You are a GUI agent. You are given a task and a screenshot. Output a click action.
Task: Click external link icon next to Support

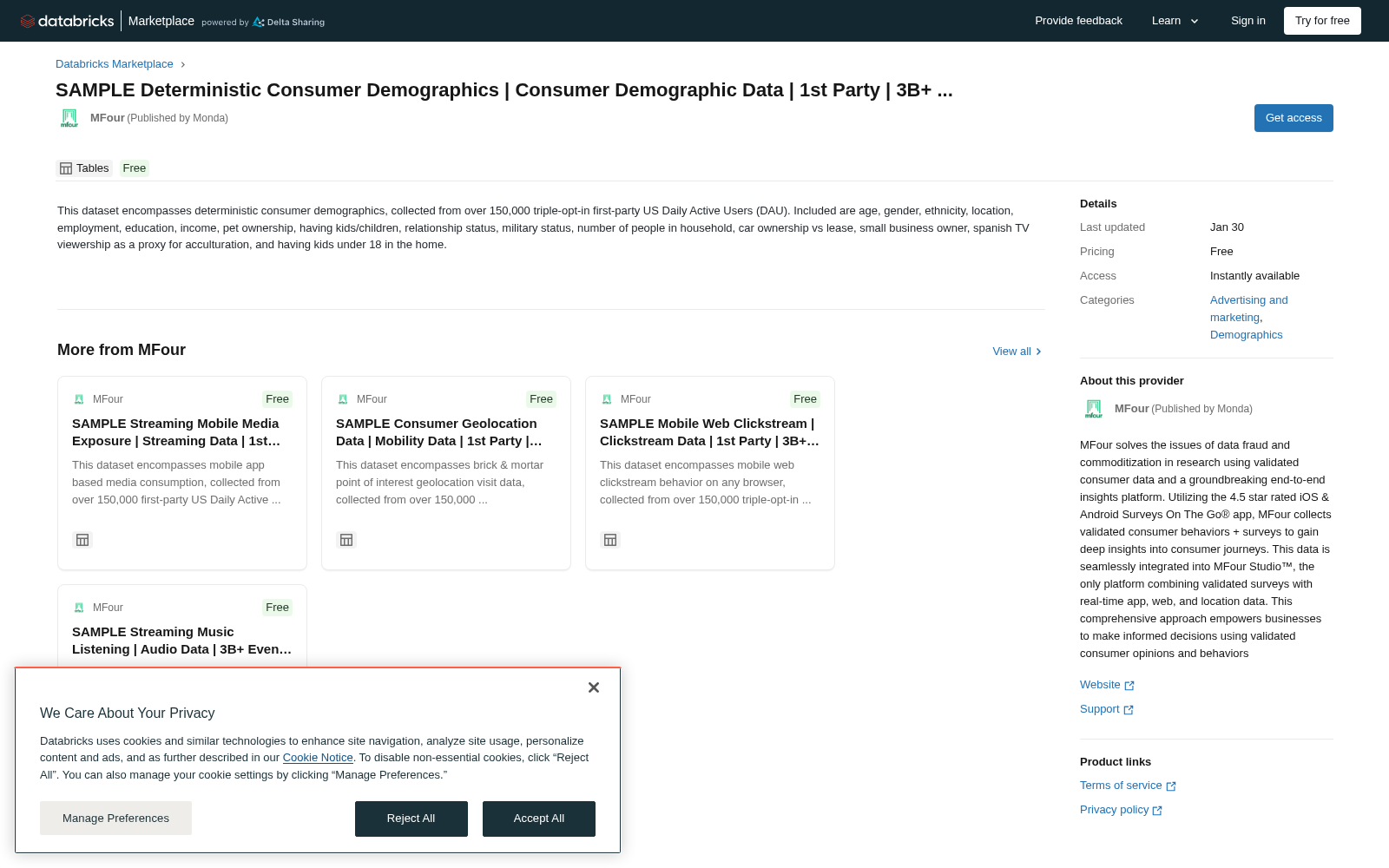coord(1129,710)
